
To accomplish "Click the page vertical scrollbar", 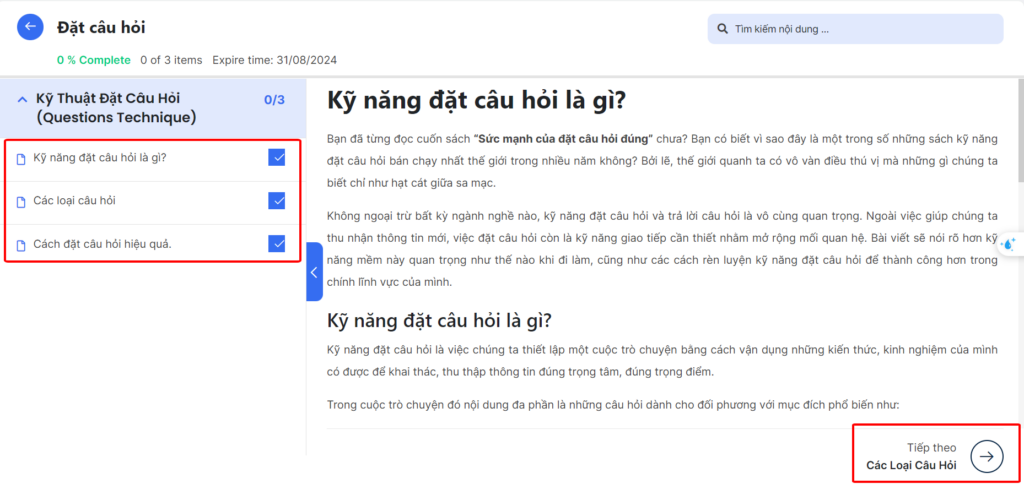I will 1019,131.
